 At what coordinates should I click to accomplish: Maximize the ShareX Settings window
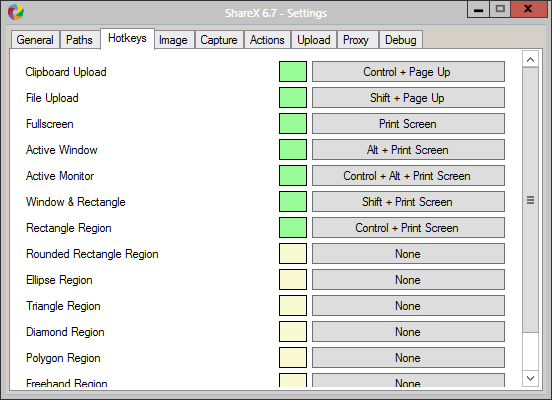point(500,9)
